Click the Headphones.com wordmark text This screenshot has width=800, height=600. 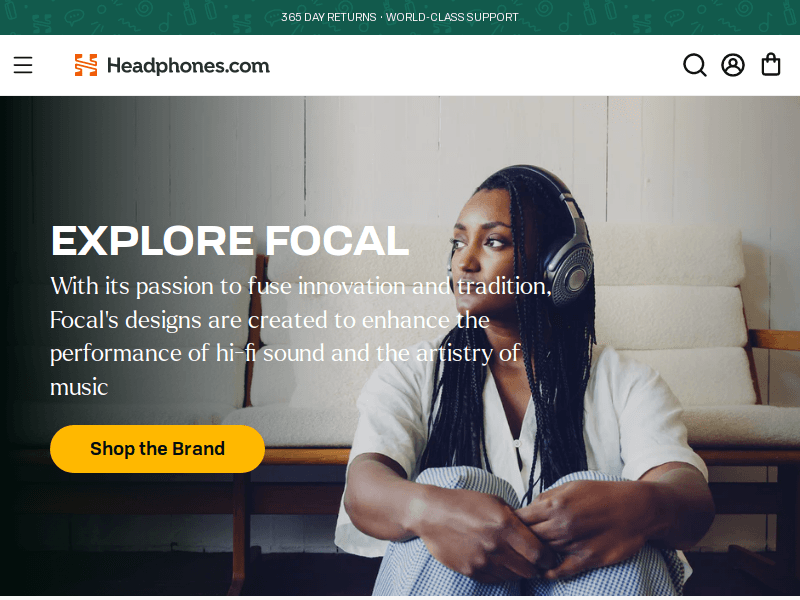point(188,66)
